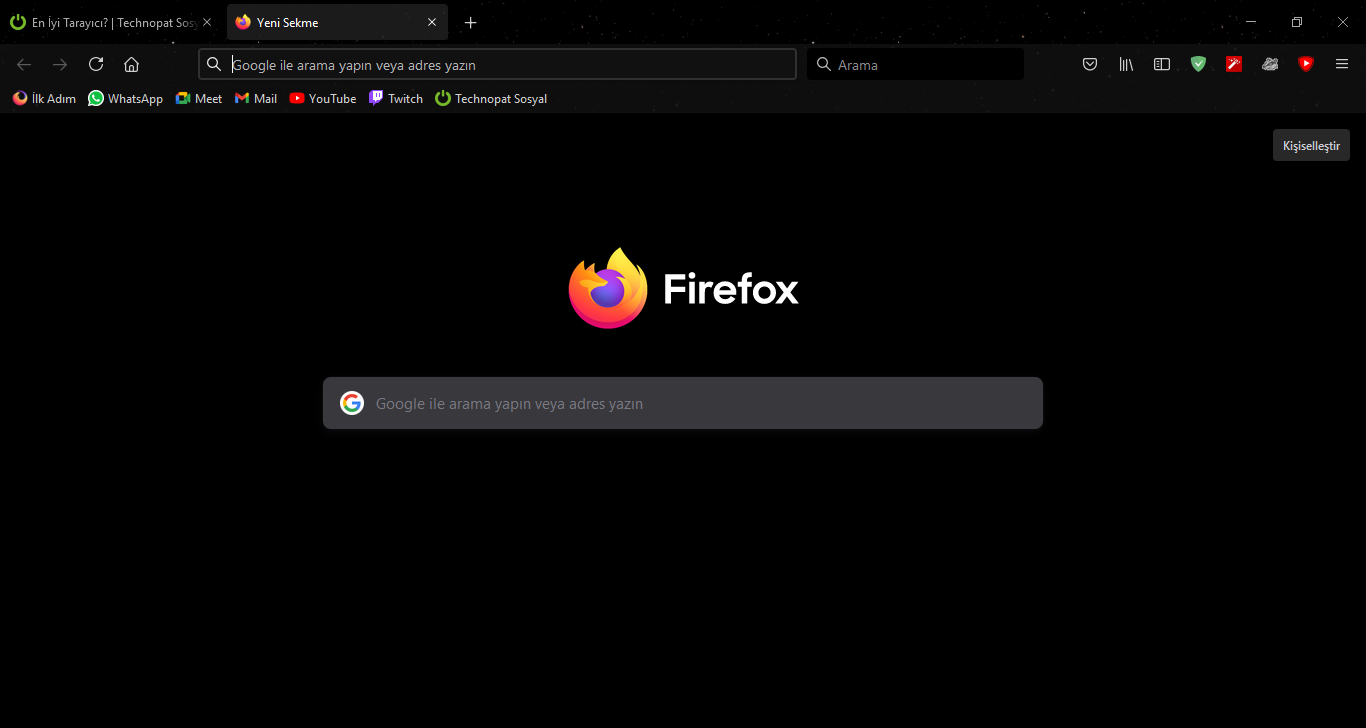Focus the Google search field on new tab page
Image resolution: width=1366 pixels, height=728 pixels.
(683, 403)
